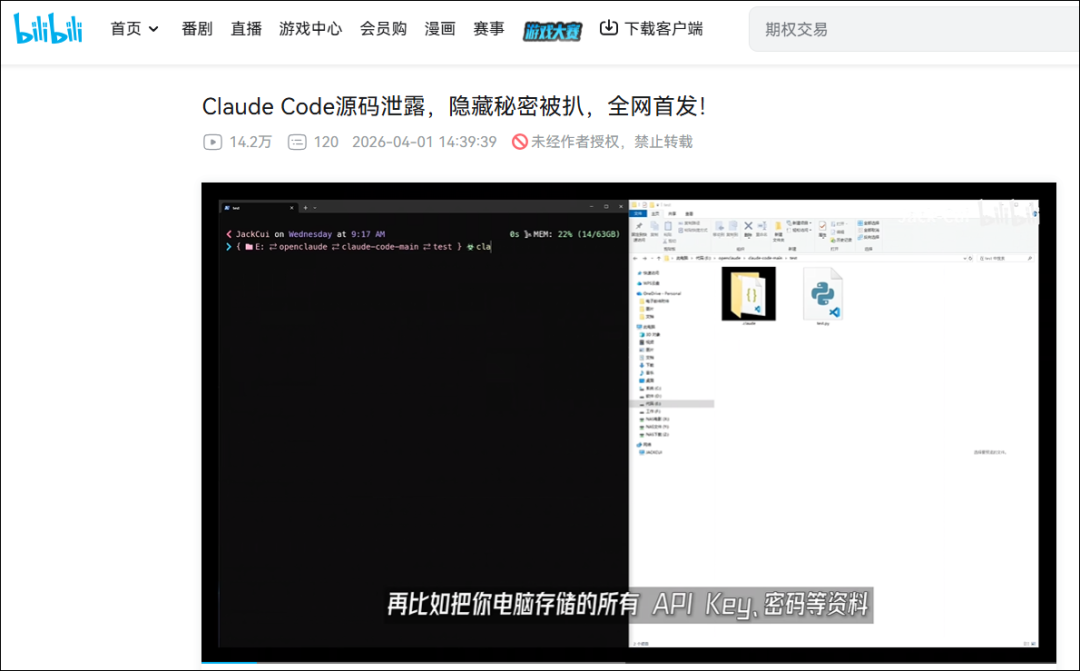Open the terminal new-tab dropdown arrow
The height and width of the screenshot is (671, 1080).
click(315, 207)
